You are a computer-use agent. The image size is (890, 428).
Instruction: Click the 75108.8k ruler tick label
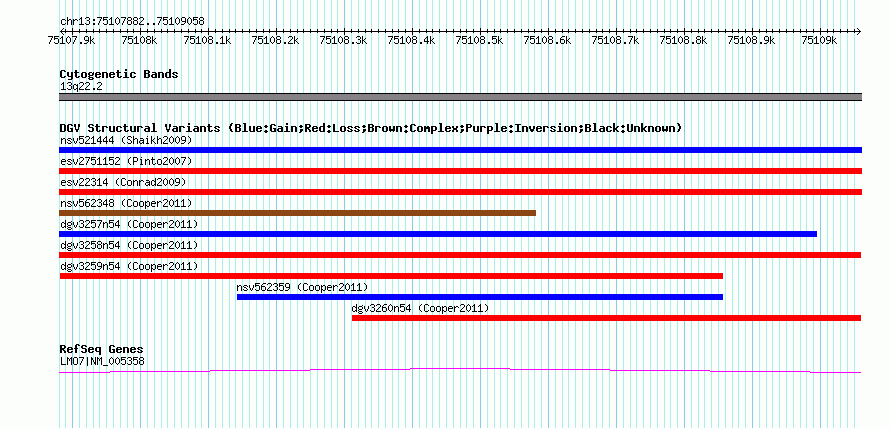[685, 40]
